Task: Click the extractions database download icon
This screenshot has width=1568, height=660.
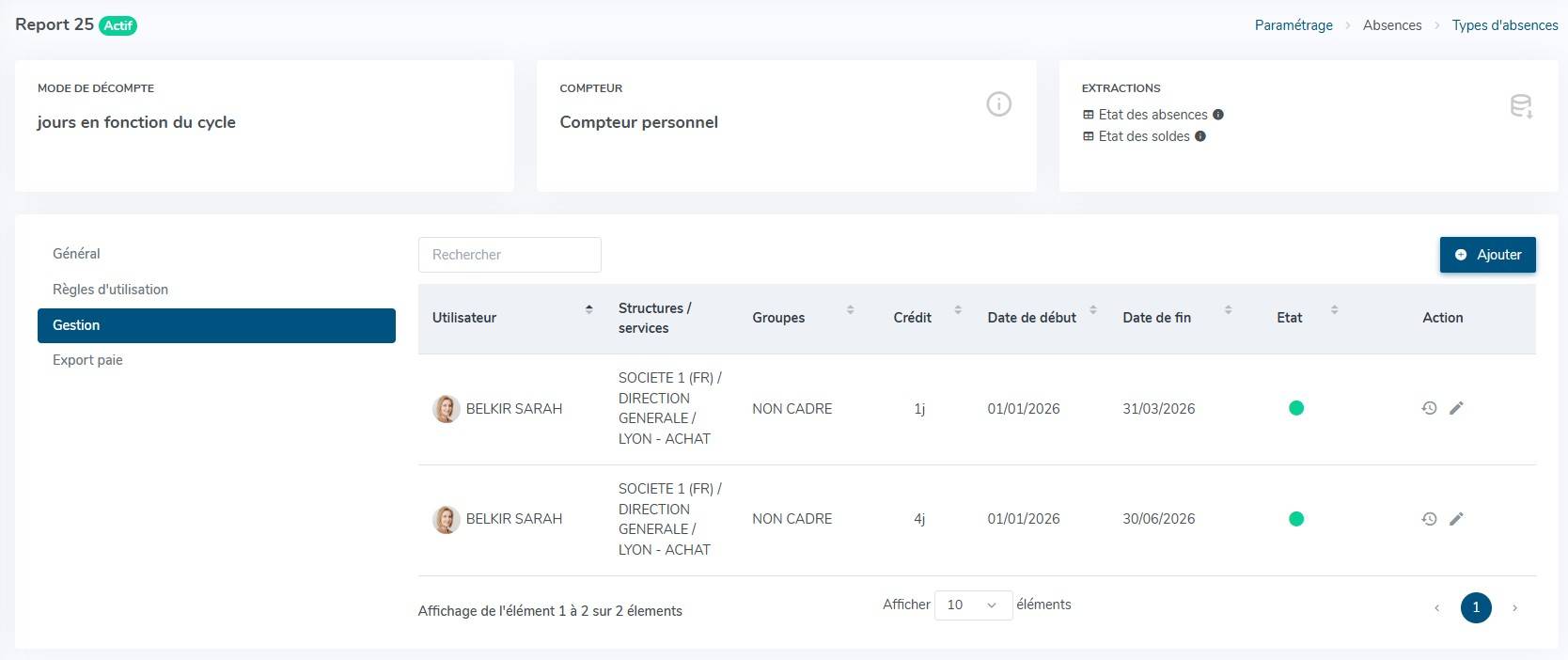Action: (1521, 106)
